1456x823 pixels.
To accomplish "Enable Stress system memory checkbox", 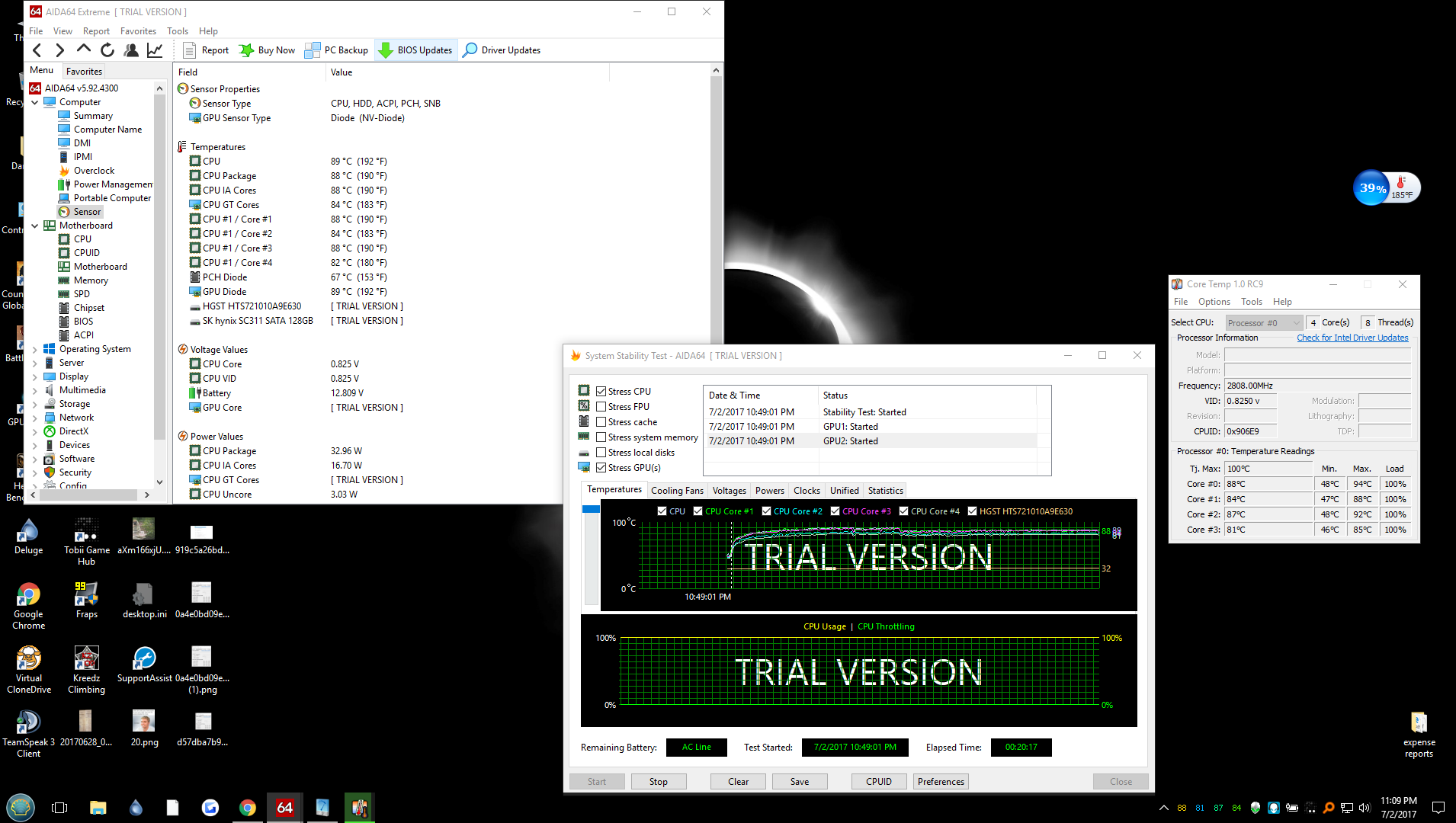I will pyautogui.click(x=601, y=437).
